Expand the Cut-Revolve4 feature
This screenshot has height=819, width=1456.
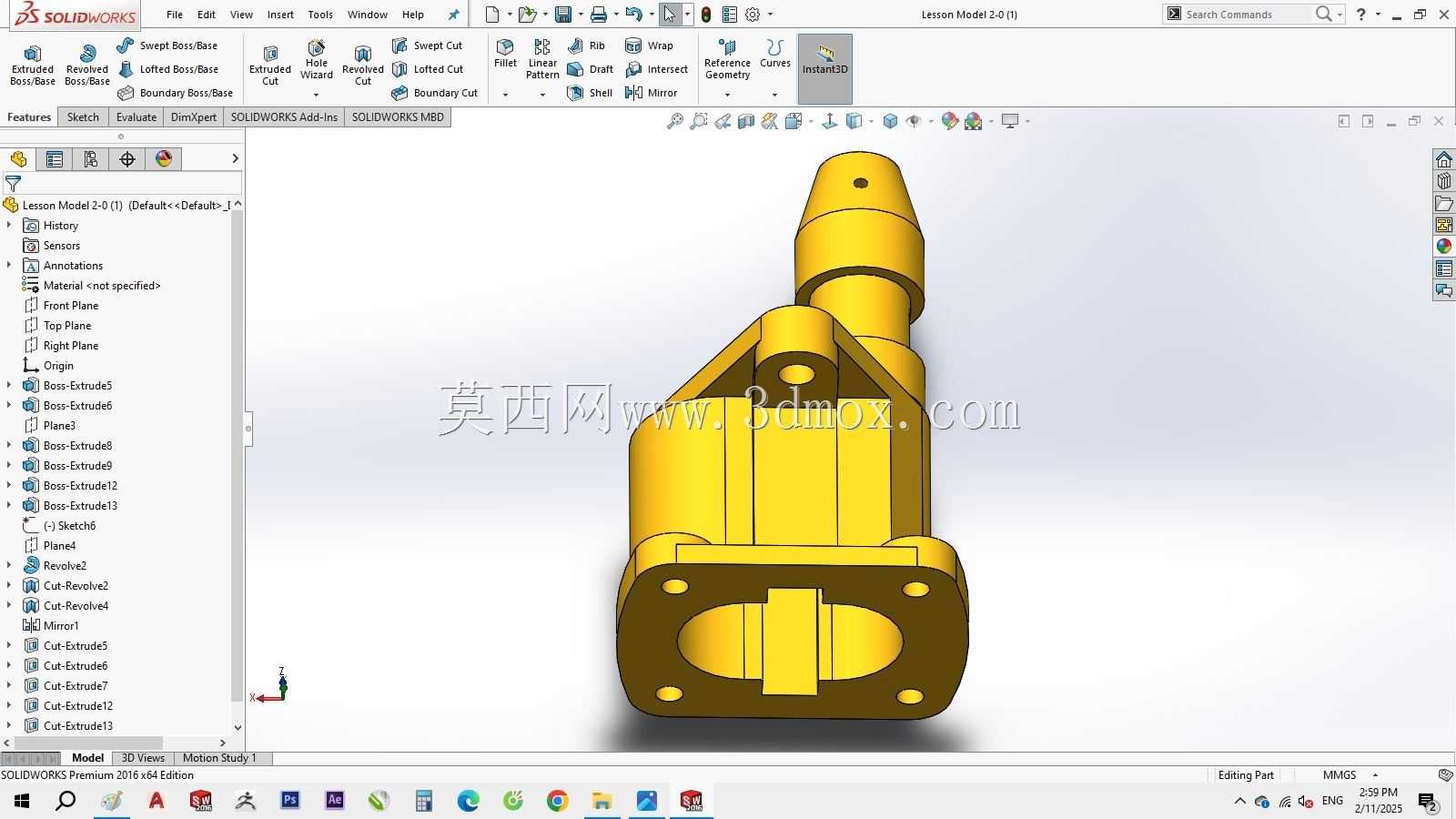click(x=9, y=606)
